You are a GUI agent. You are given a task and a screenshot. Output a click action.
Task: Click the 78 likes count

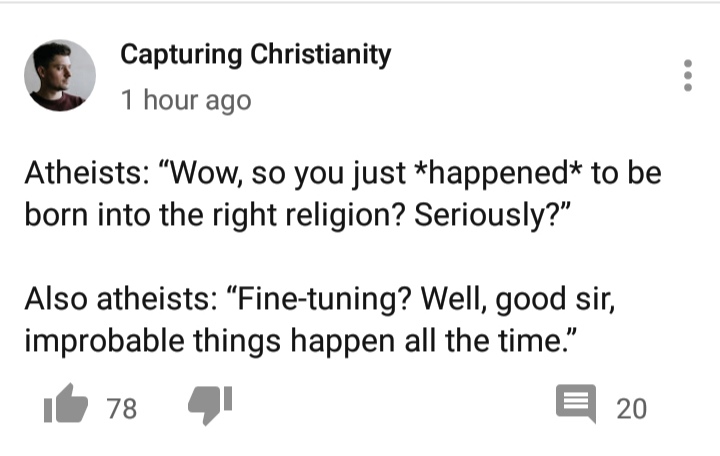coord(122,408)
